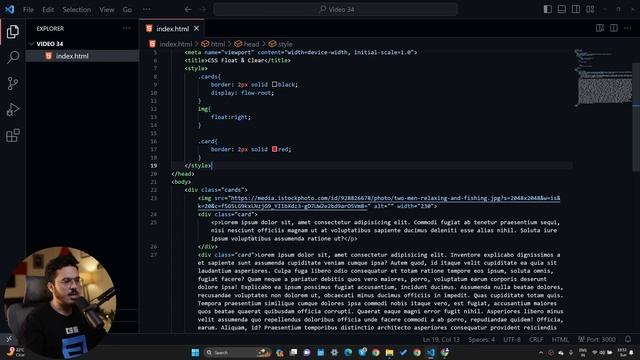Click the remote window indicator icon
The width and height of the screenshot is (640, 360).
(9, 339)
